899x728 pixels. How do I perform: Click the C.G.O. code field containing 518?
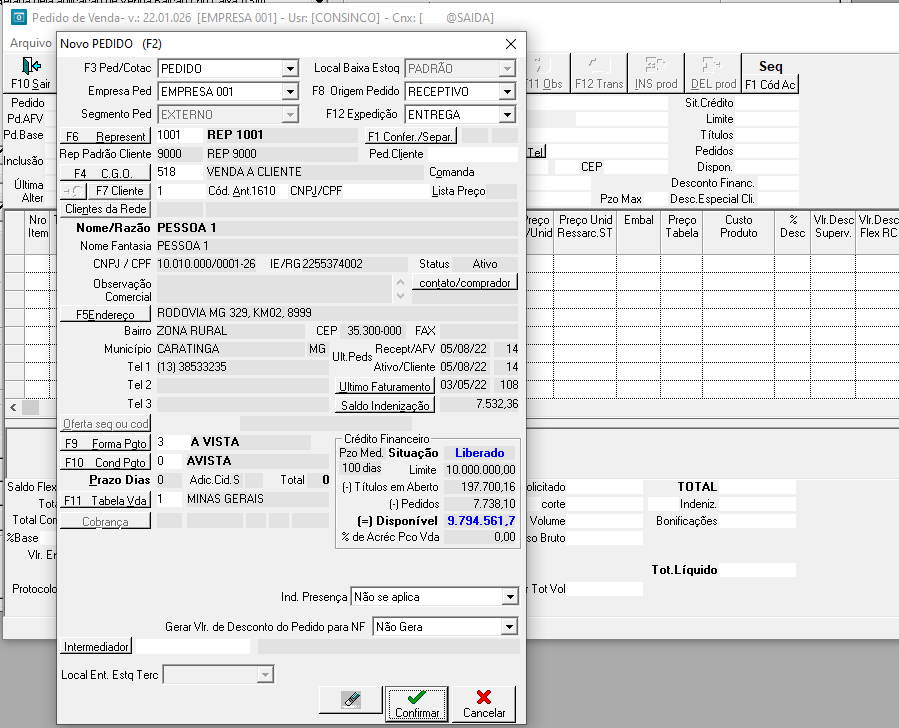(179, 172)
